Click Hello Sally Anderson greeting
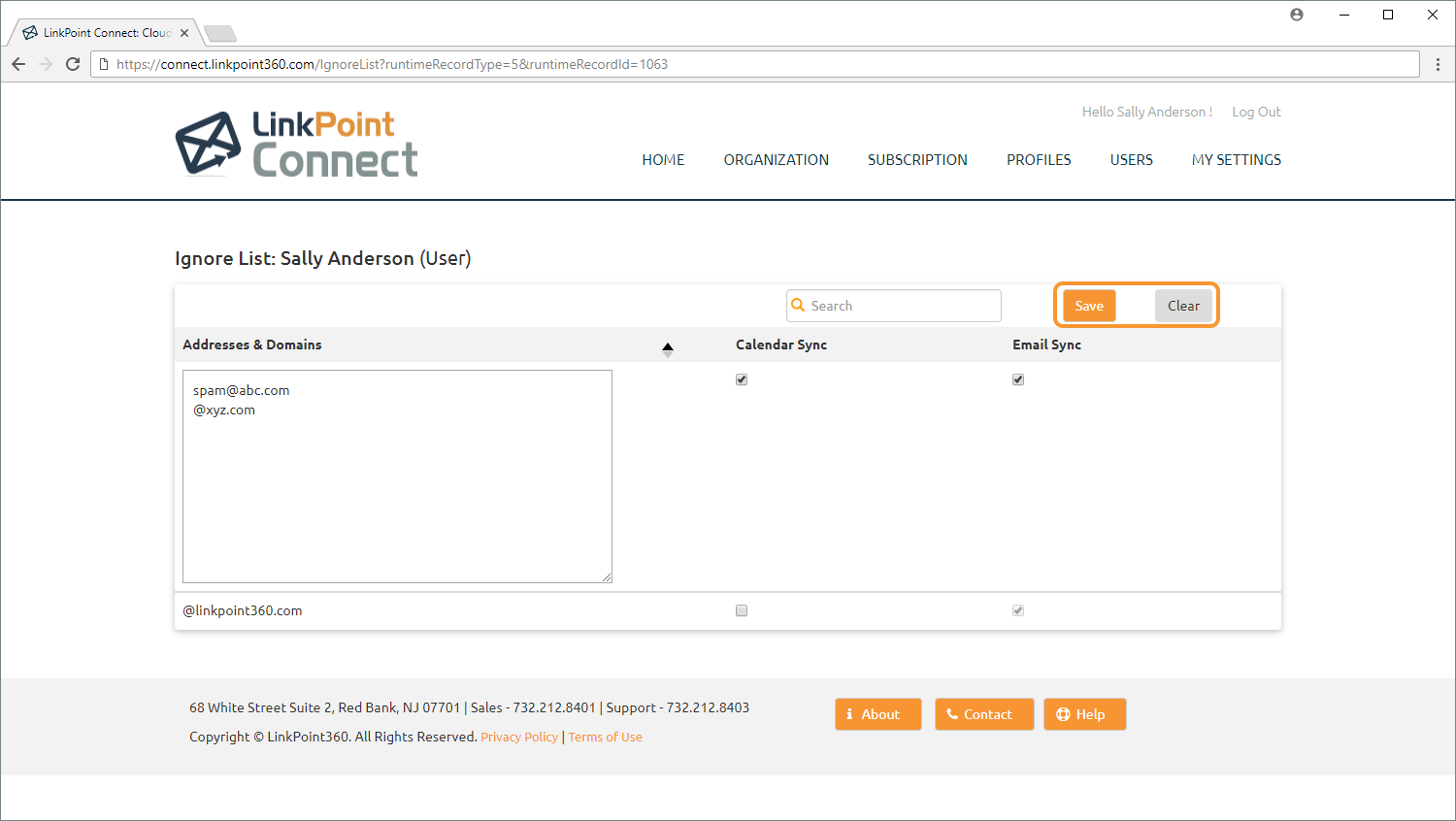 point(1147,112)
